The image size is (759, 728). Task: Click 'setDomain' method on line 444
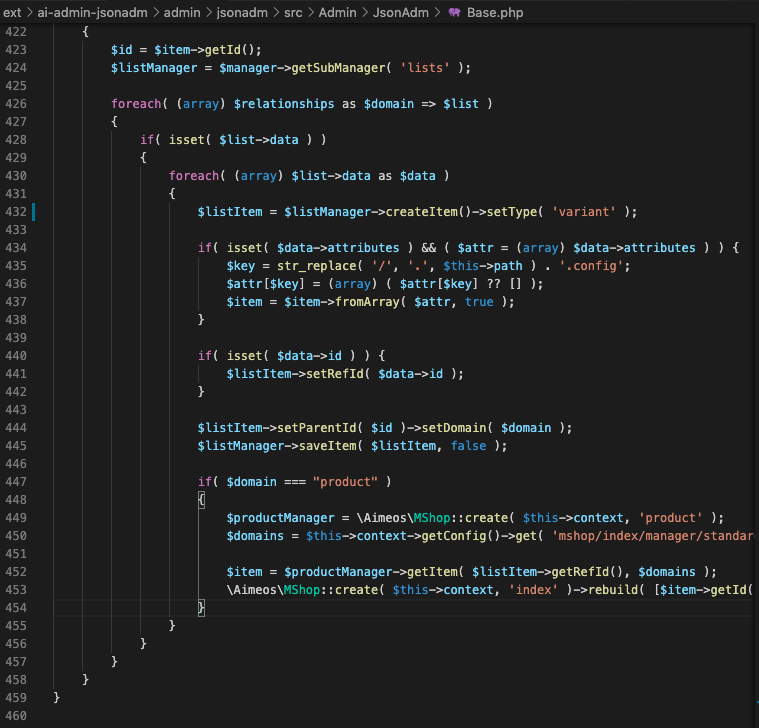point(454,428)
